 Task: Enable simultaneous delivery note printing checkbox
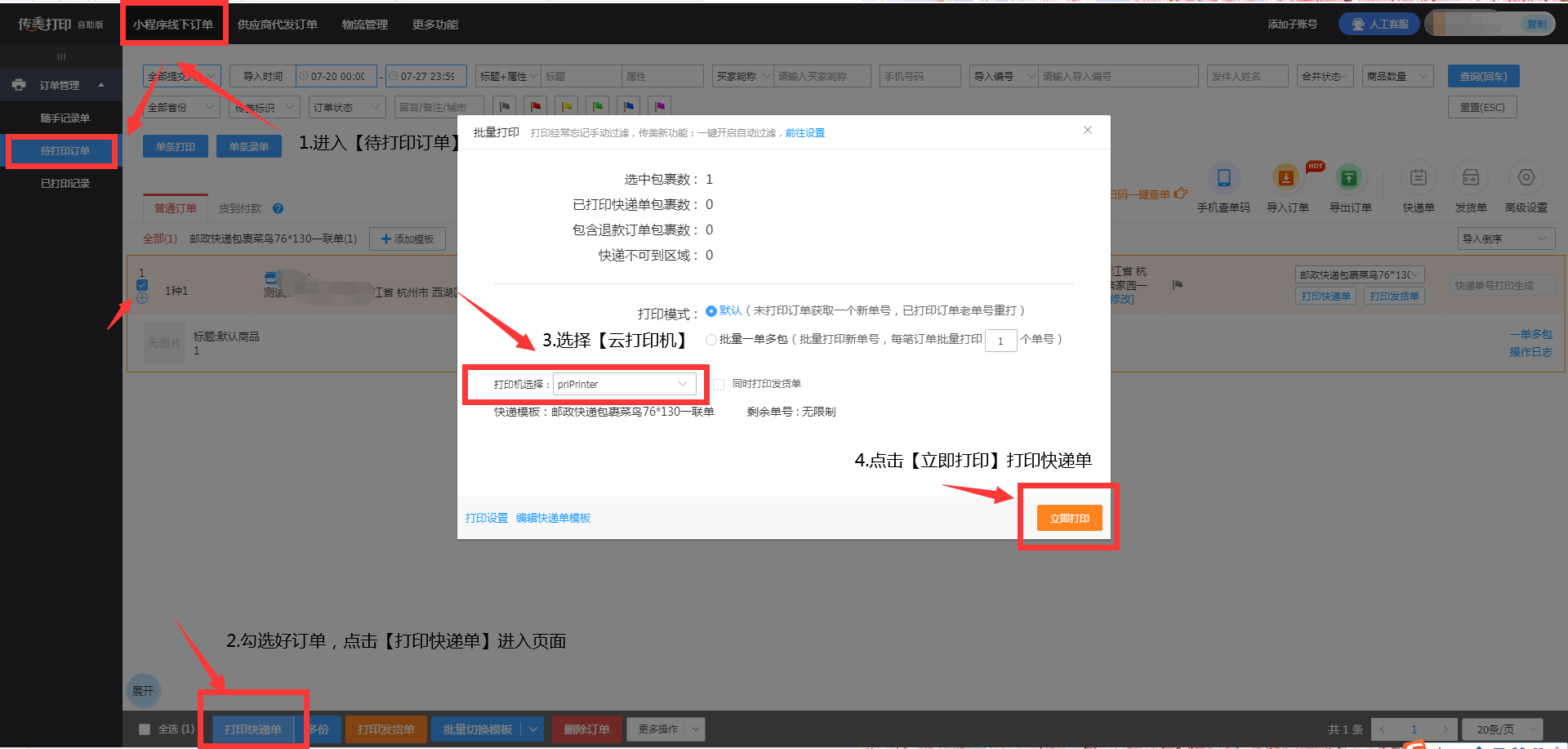(719, 385)
